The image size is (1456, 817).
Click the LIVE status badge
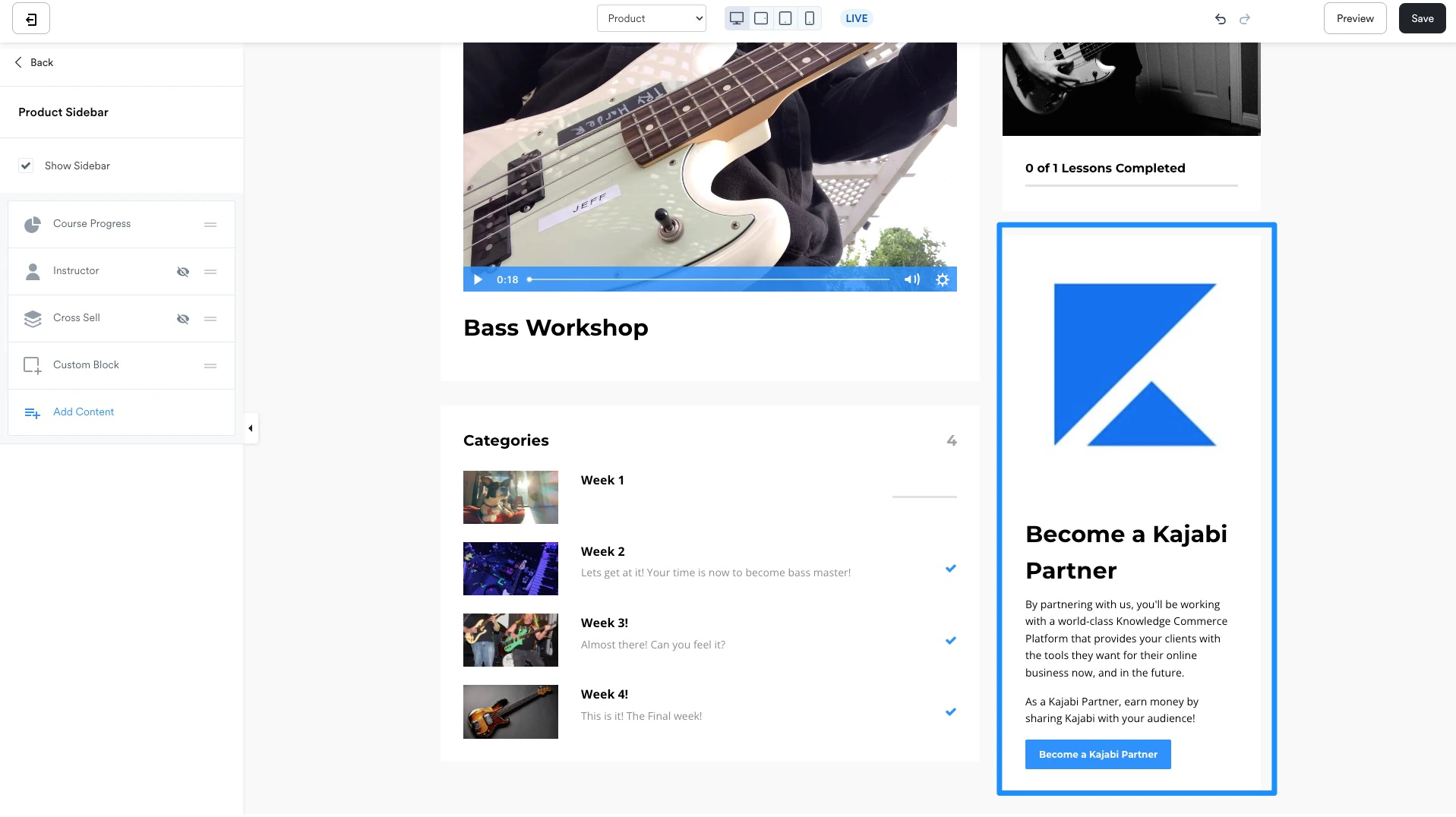tap(857, 18)
